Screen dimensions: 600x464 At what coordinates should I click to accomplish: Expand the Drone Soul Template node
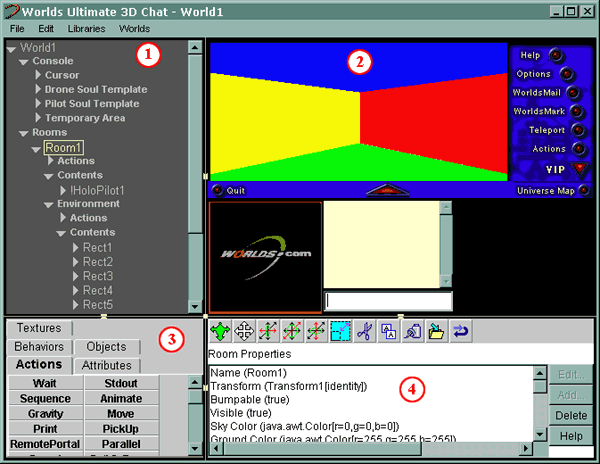[38, 89]
